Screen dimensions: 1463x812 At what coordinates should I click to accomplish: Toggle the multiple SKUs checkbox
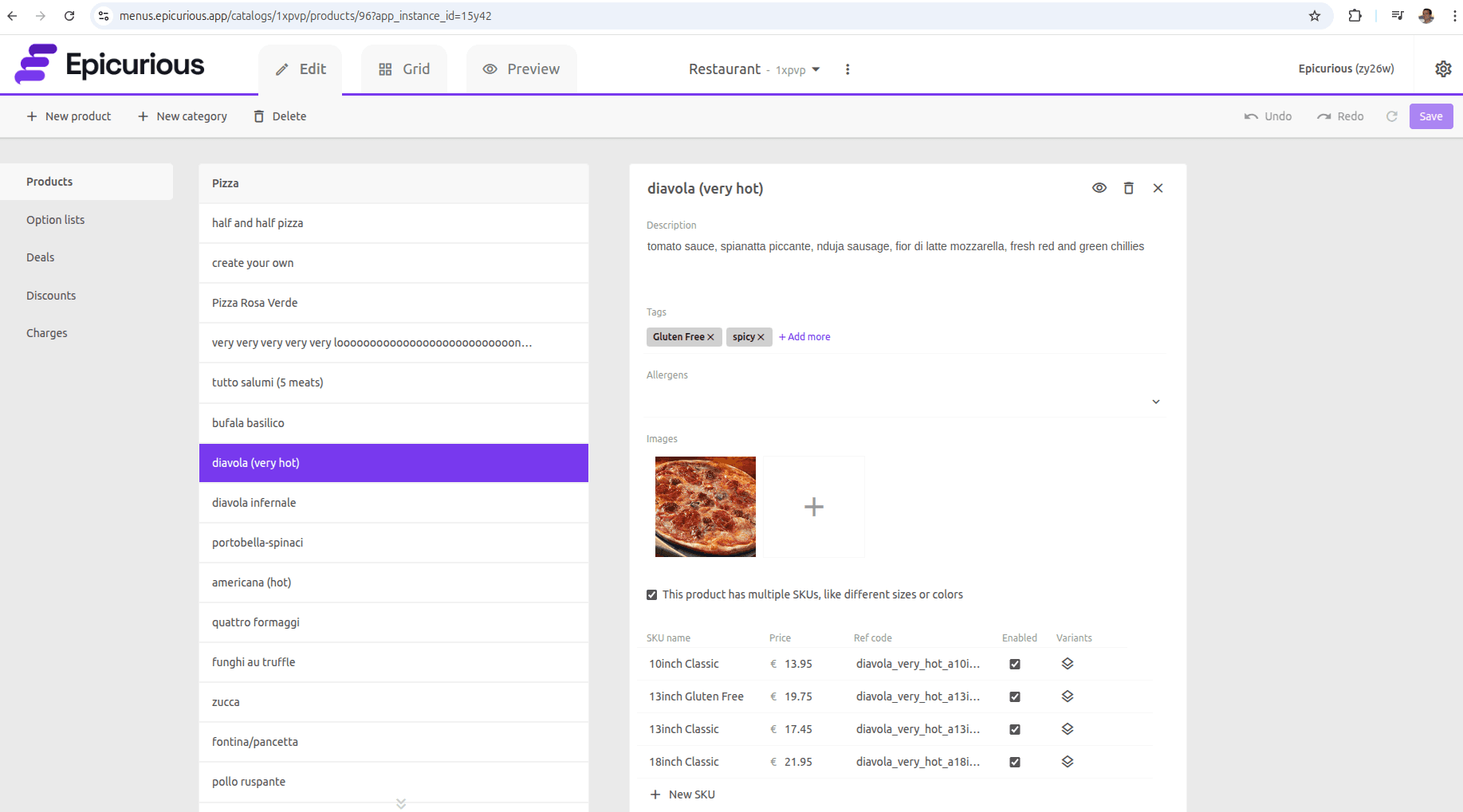651,594
